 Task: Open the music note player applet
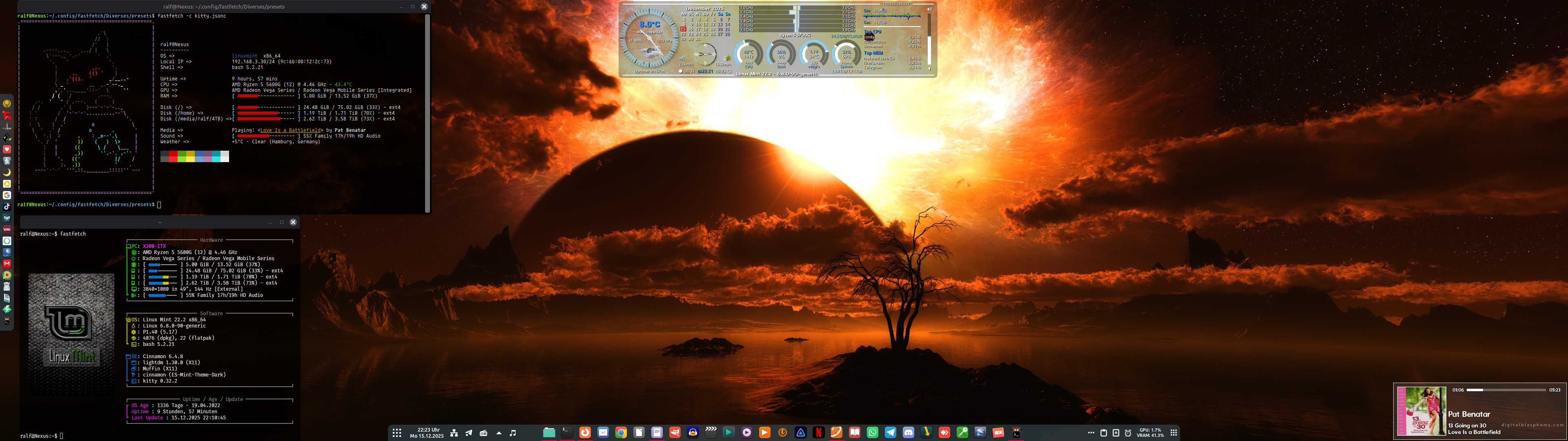coord(512,432)
